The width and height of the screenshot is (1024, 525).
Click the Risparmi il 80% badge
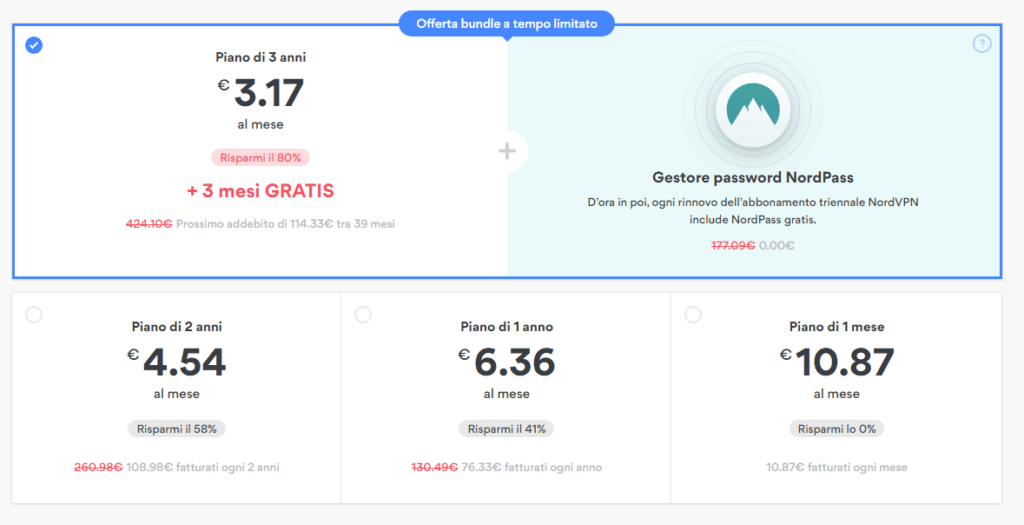[x=261, y=157]
